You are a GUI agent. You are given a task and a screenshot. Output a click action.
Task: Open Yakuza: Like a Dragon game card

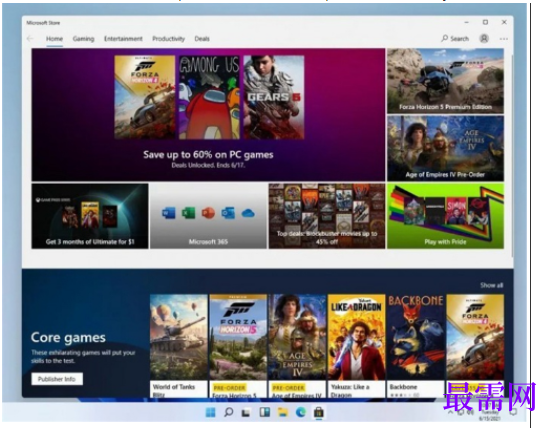click(x=356, y=346)
